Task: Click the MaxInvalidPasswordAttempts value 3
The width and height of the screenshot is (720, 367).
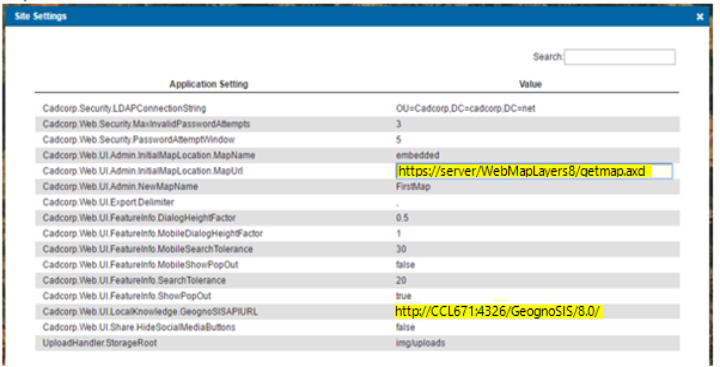Action: (399, 124)
